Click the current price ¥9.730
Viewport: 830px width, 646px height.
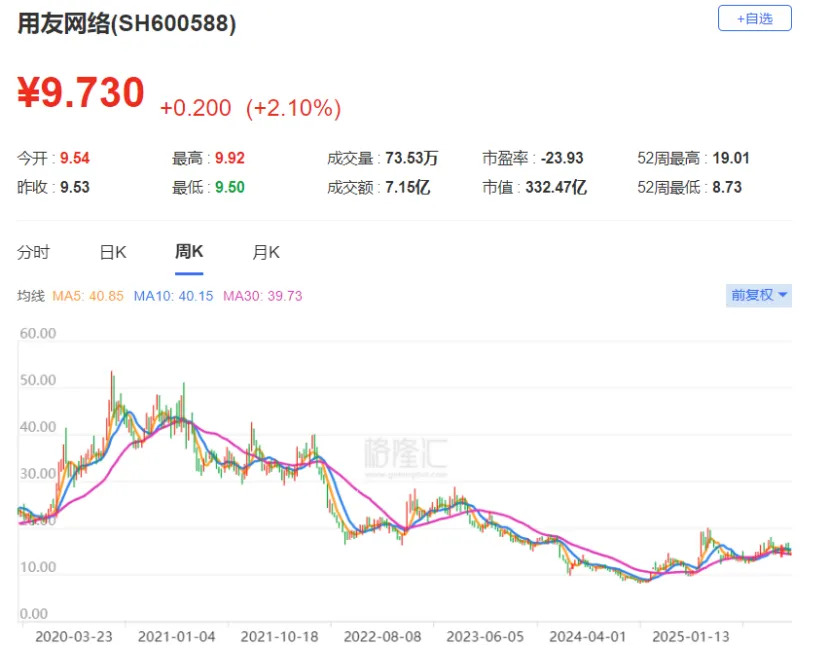click(81, 92)
